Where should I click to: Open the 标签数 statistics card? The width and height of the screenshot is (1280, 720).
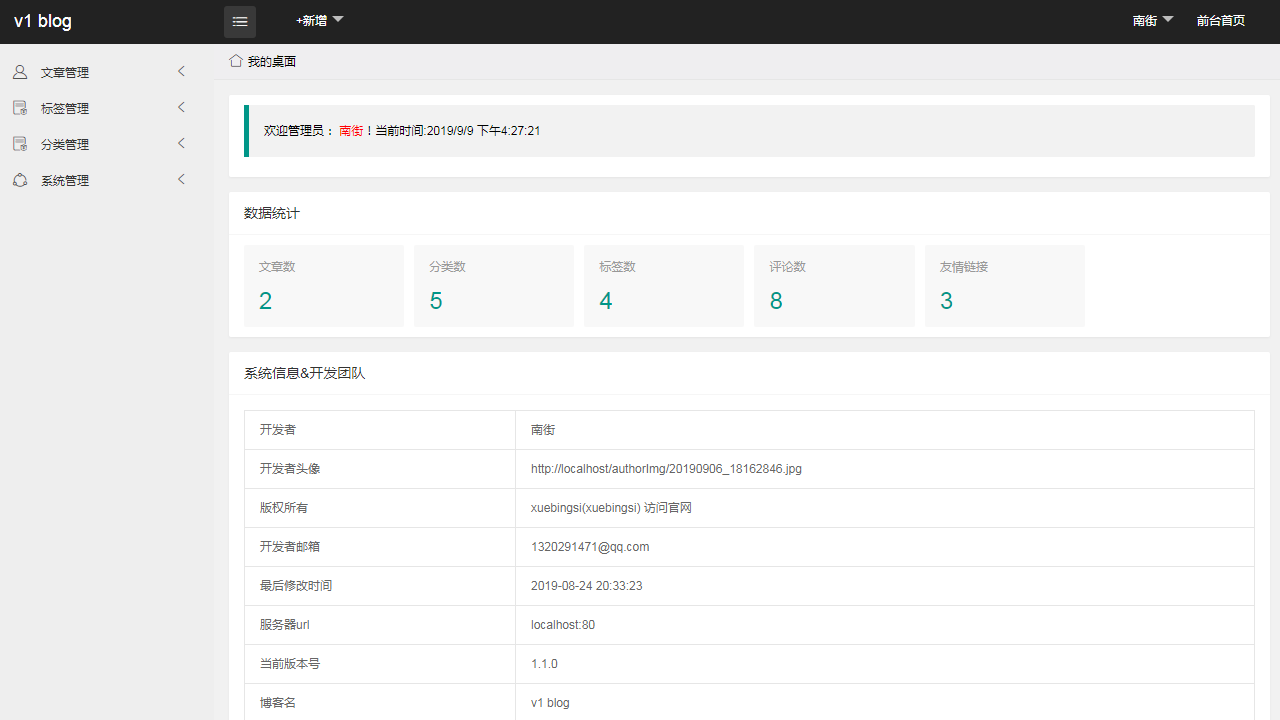[x=664, y=286]
